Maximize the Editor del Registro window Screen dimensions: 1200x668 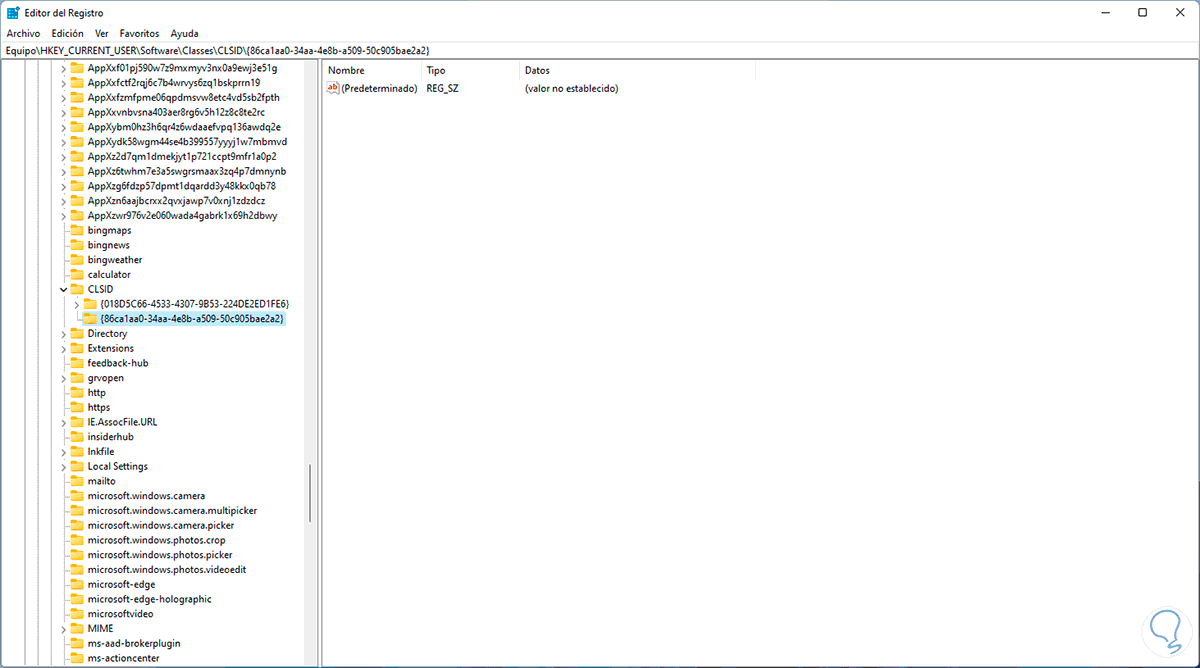(x=1142, y=12)
